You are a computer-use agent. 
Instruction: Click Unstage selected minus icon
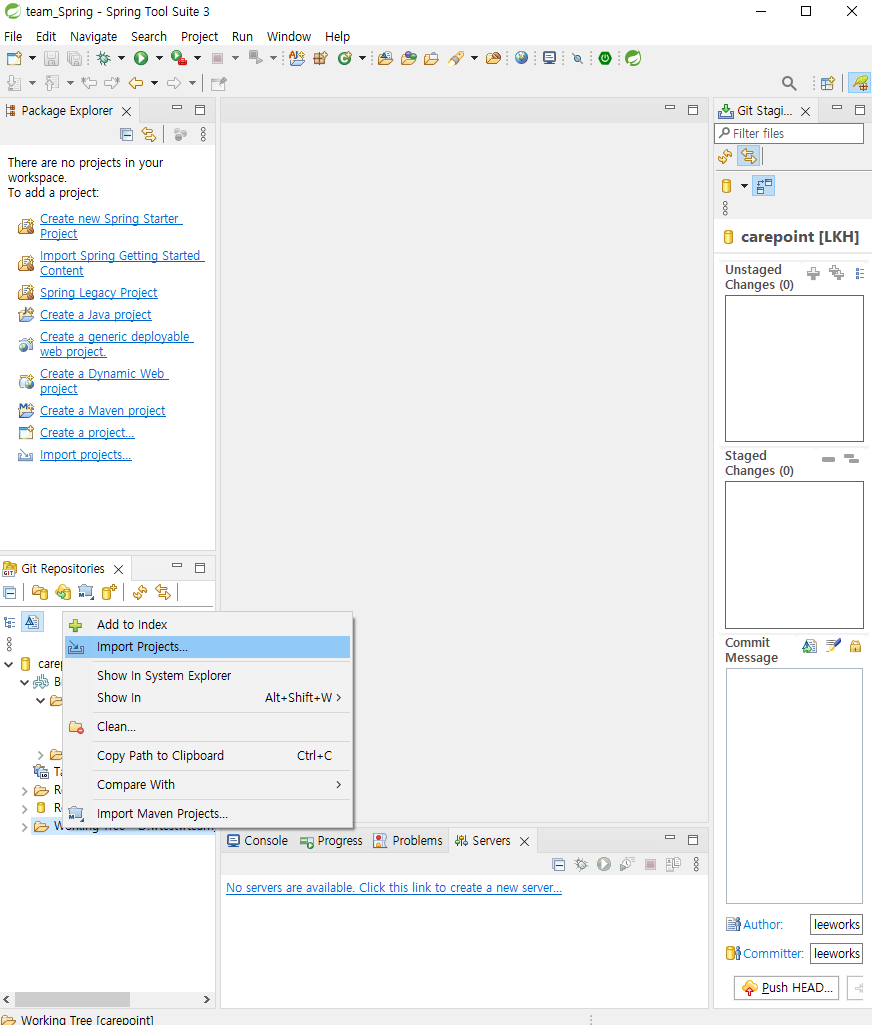tap(828, 460)
